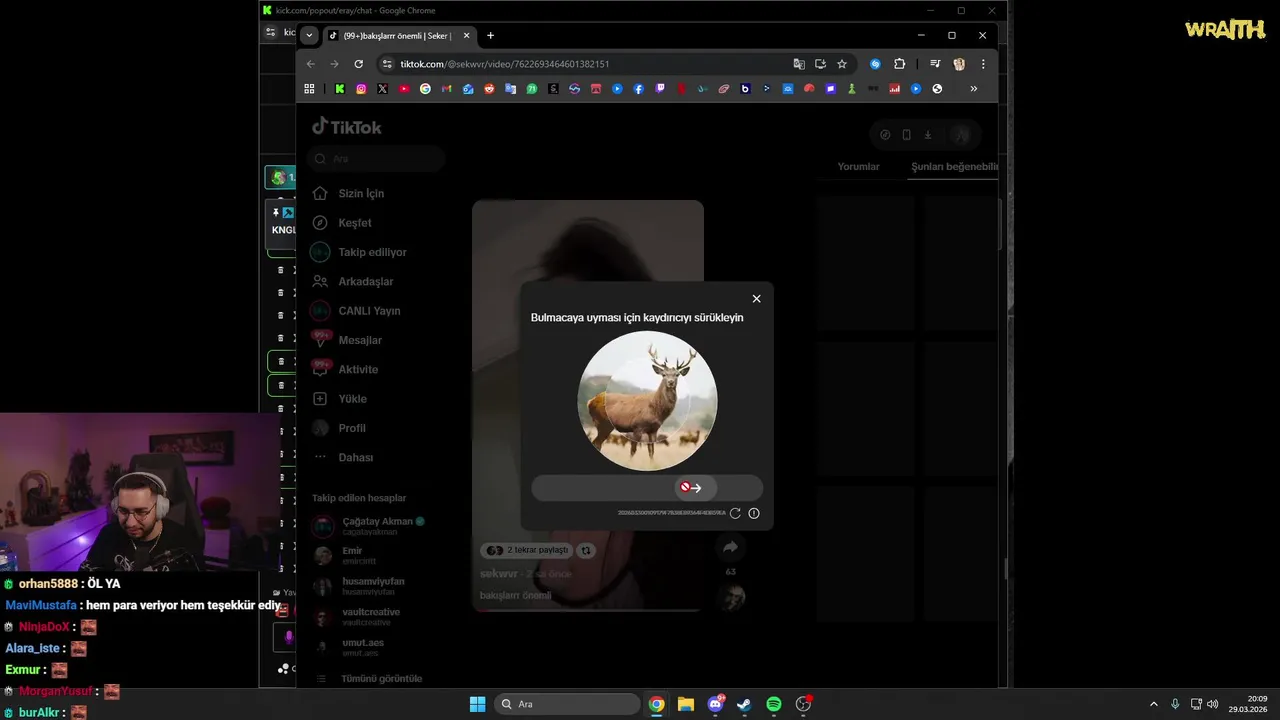Image resolution: width=1280 pixels, height=720 pixels.
Task: Click the TikTok Ara search field
Action: 376,158
